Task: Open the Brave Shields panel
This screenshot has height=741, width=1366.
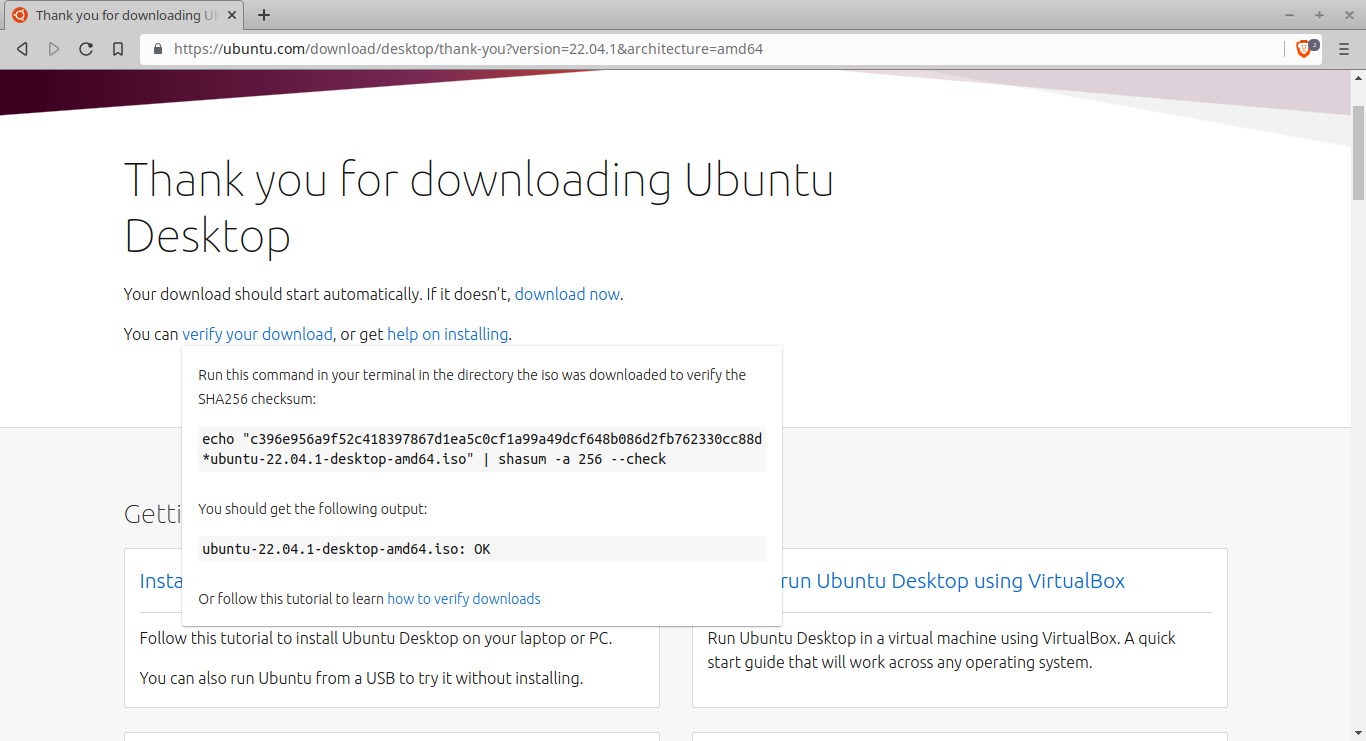Action: pyautogui.click(x=1304, y=48)
